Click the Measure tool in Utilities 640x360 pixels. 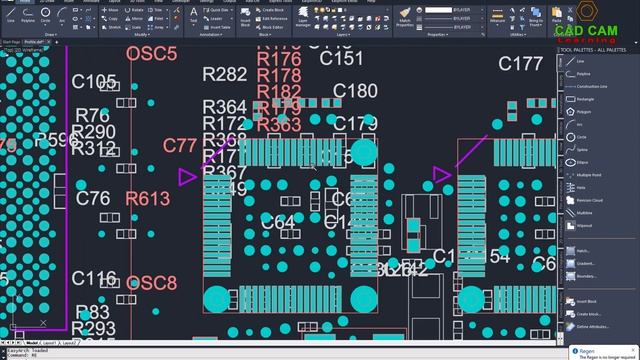click(497, 16)
